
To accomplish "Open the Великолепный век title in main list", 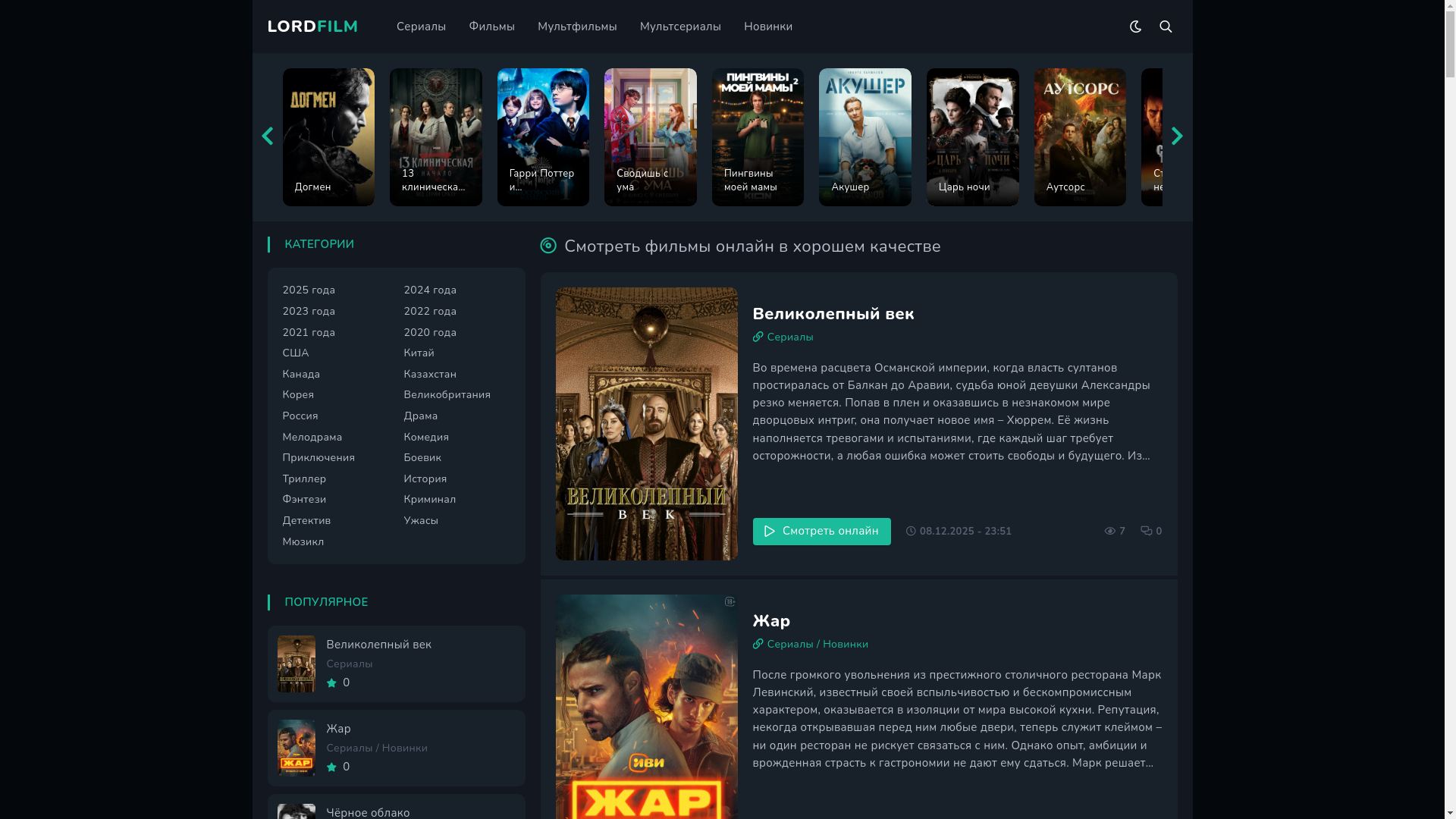I will [833, 314].
